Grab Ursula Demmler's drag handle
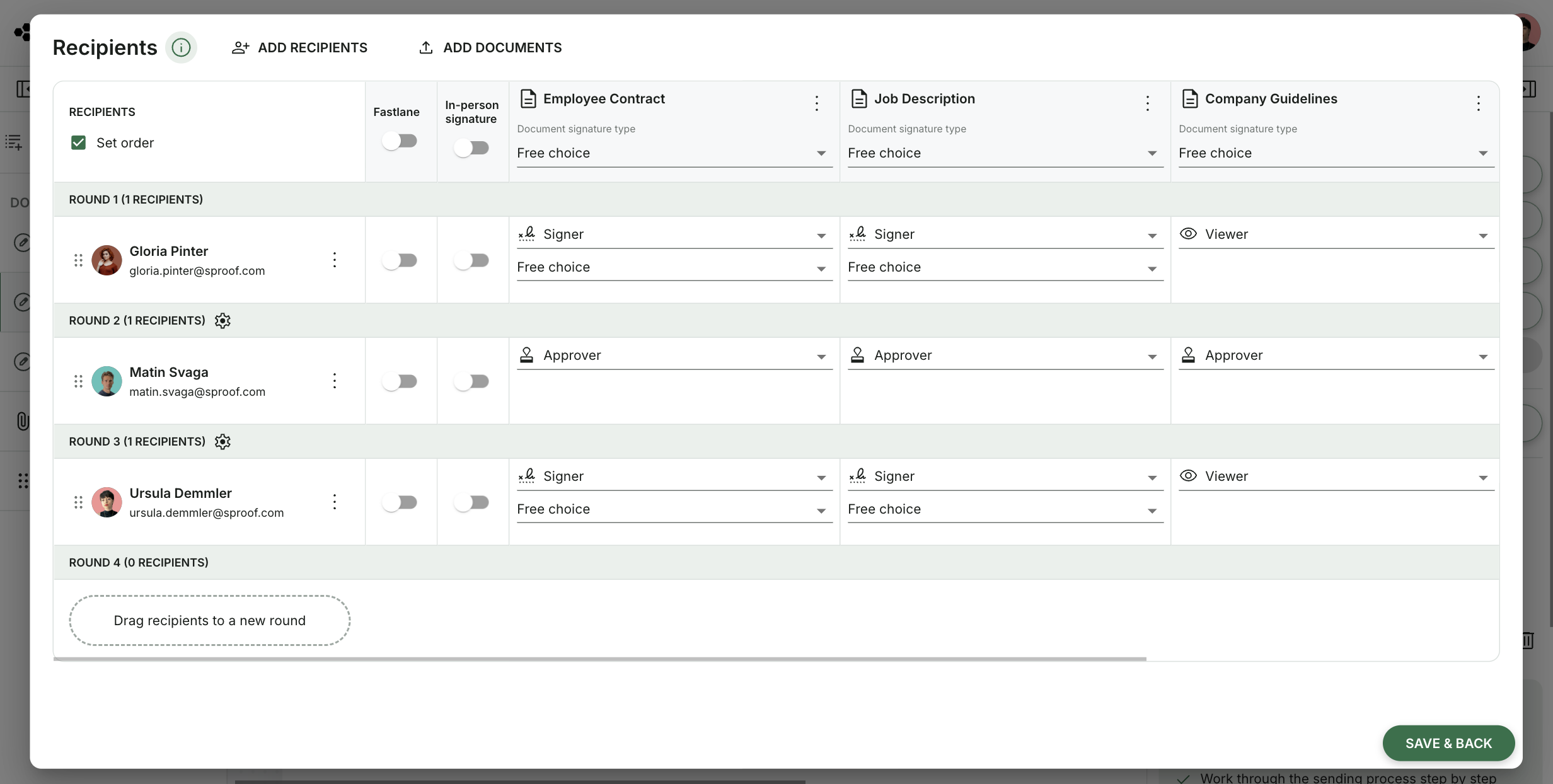1553x784 pixels. (x=78, y=502)
